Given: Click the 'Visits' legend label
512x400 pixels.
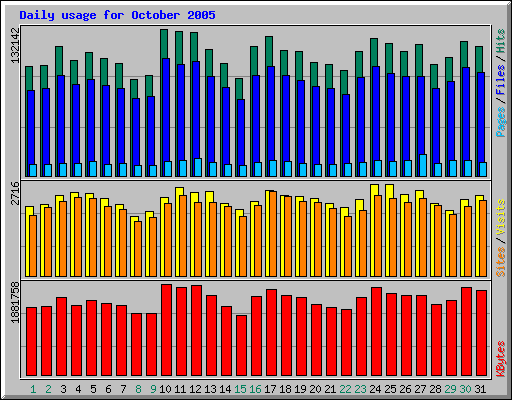Looking at the screenshot, I should point(500,218).
